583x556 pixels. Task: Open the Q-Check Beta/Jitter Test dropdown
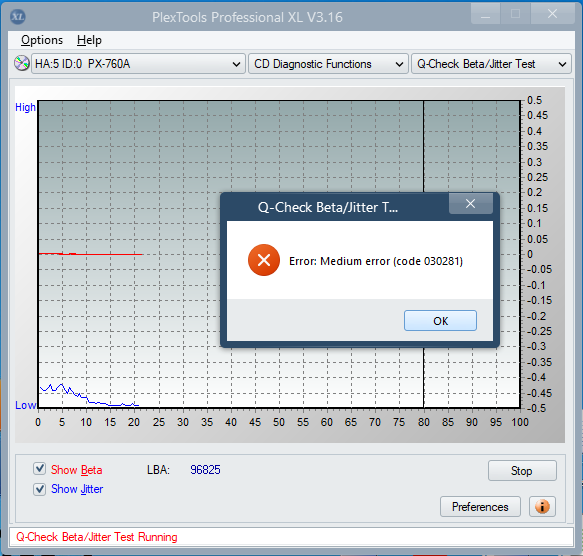(x=491, y=64)
